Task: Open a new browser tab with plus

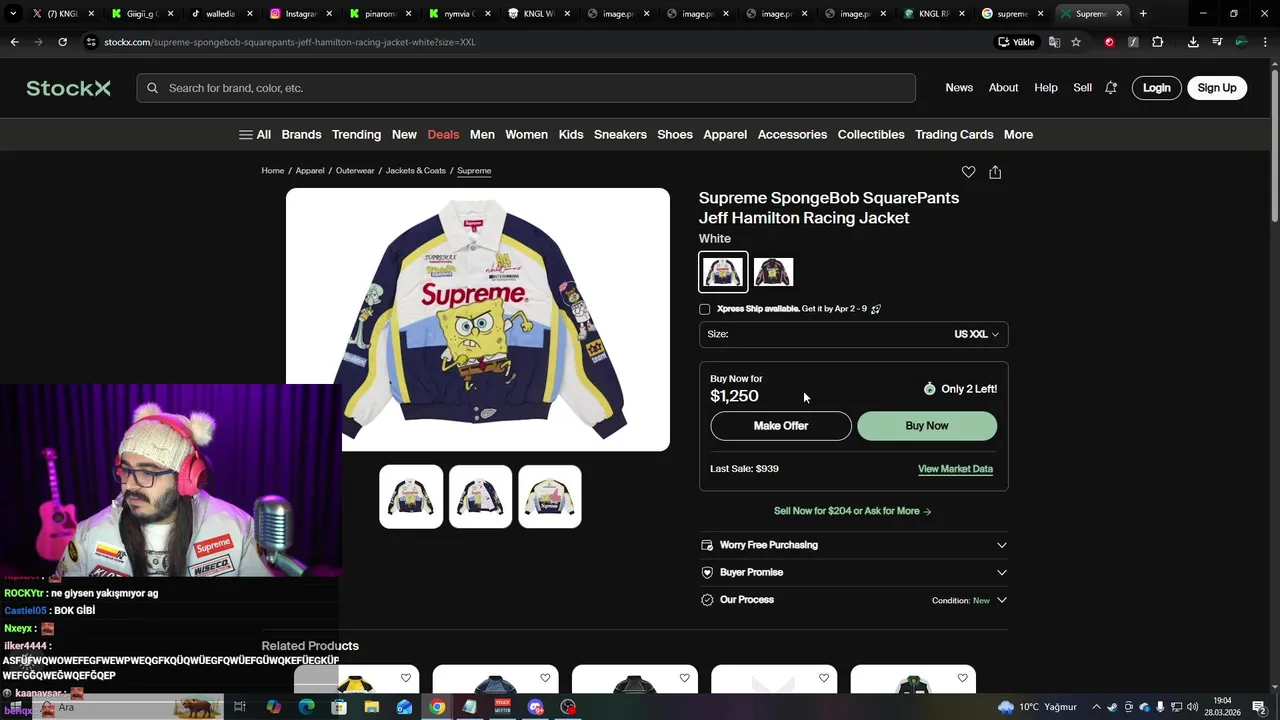Action: pyautogui.click(x=1143, y=14)
